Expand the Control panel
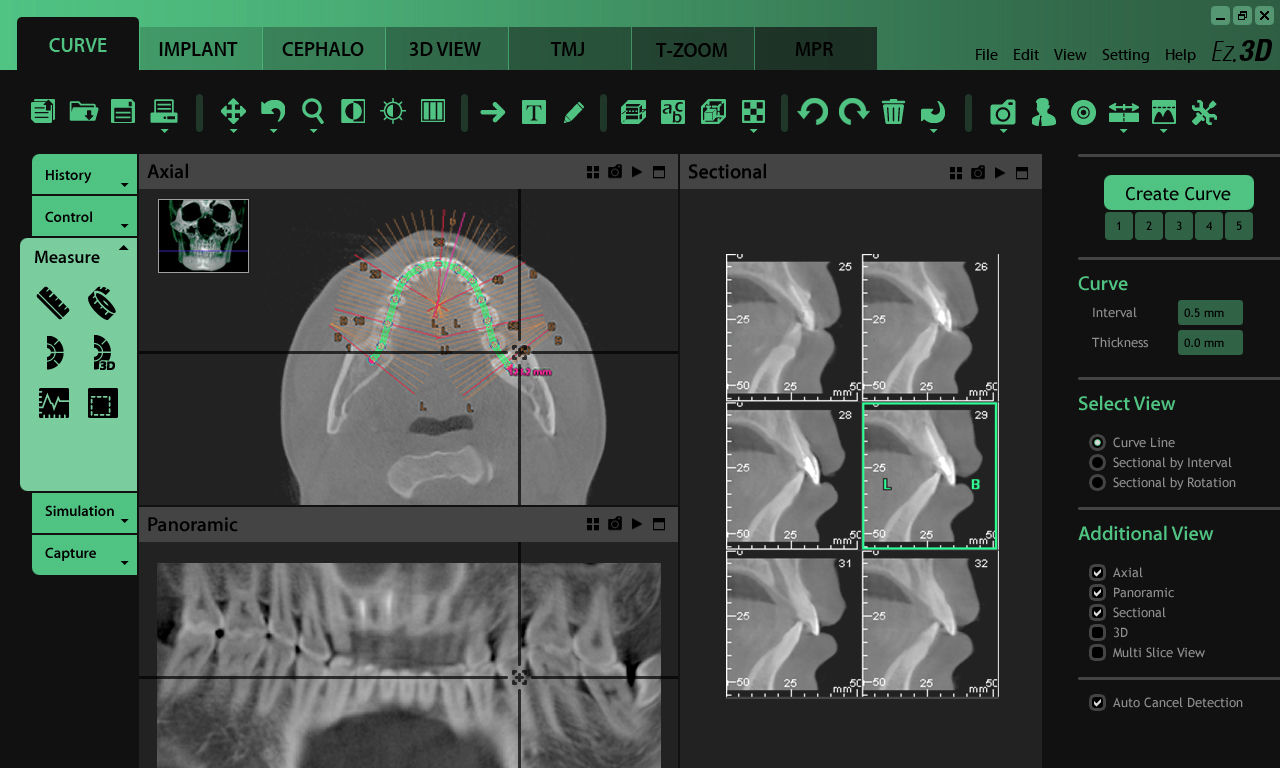 84,217
